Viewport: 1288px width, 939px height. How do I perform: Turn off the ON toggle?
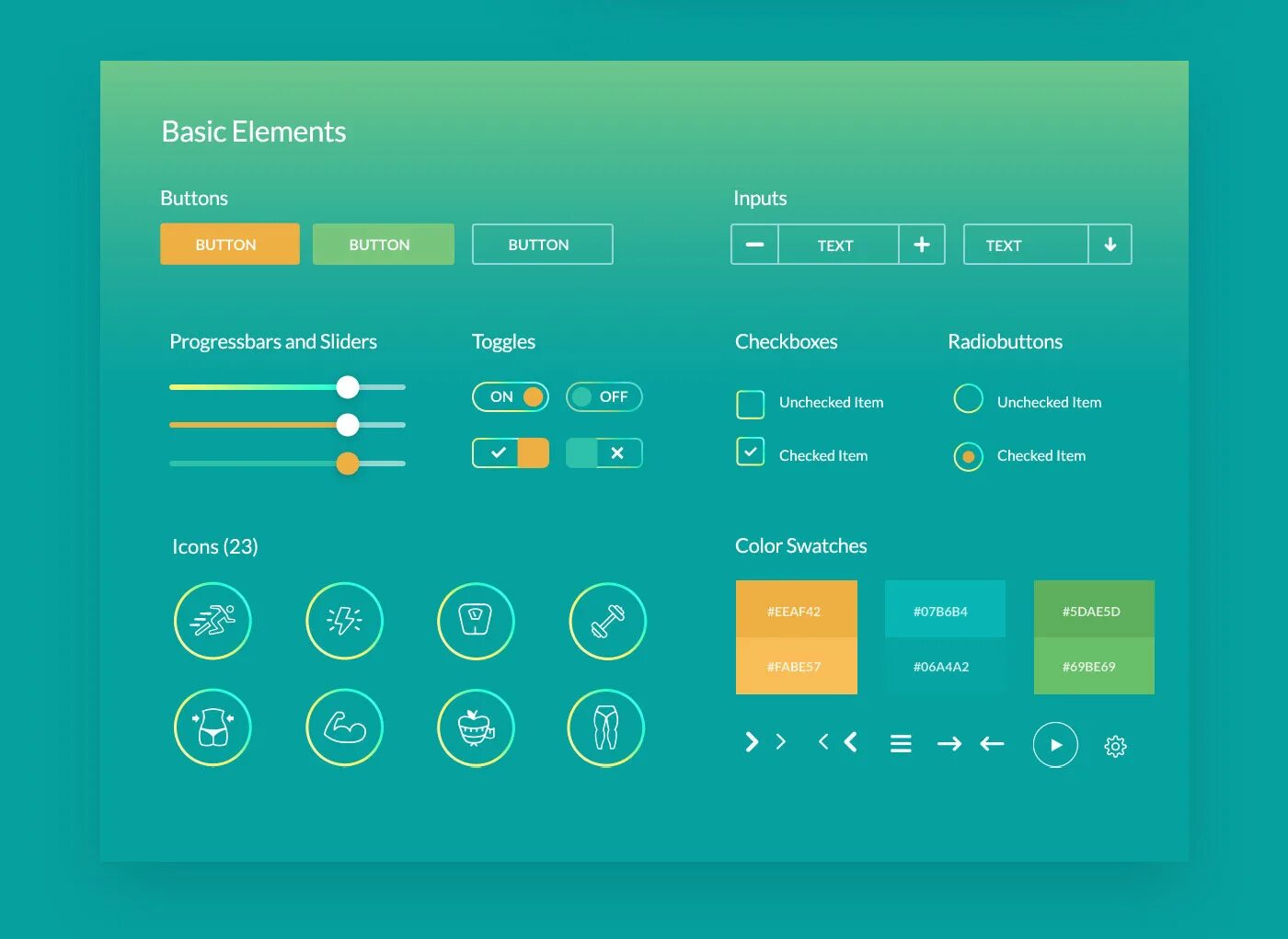511,396
